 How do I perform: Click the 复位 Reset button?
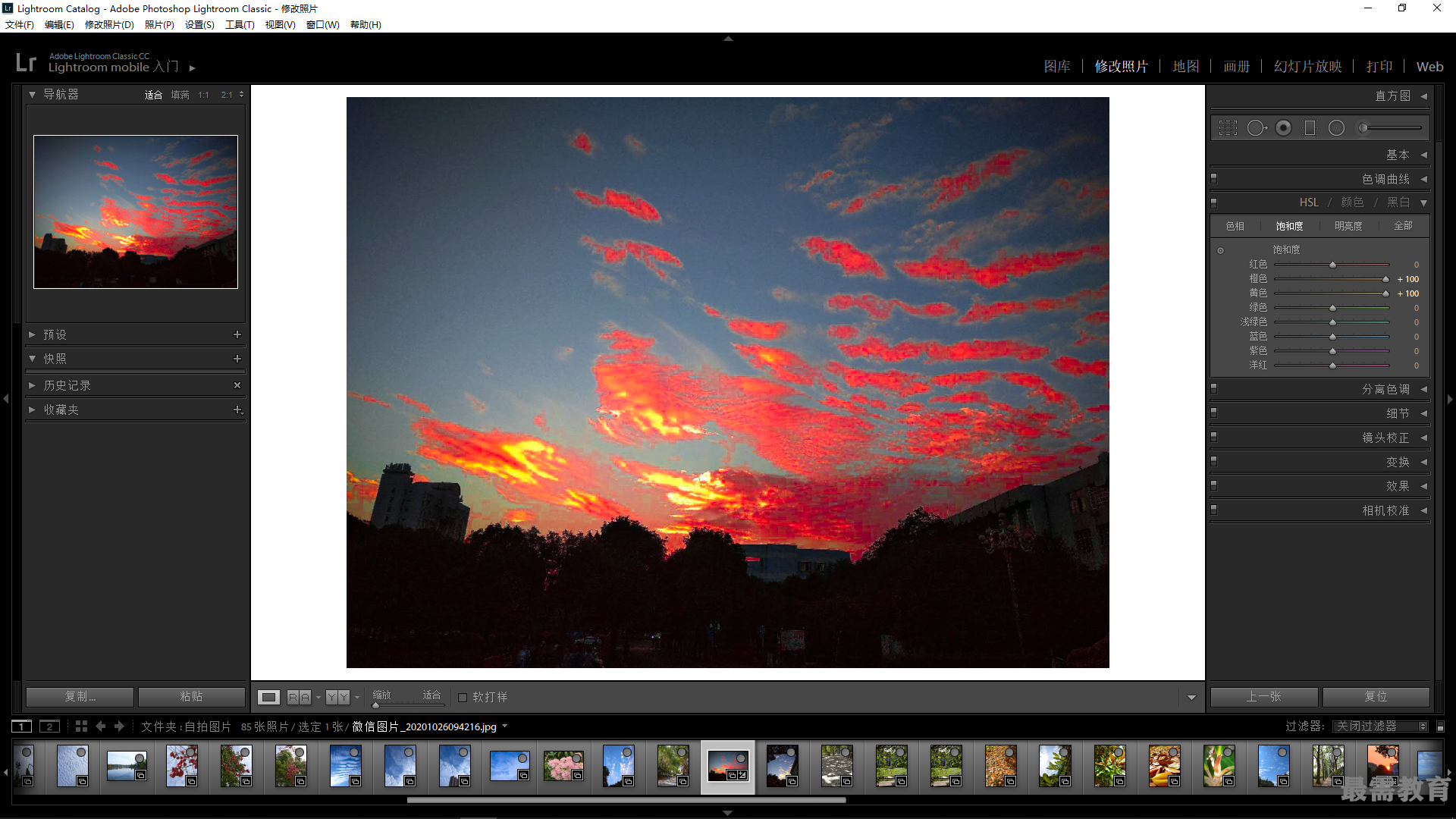click(1376, 697)
